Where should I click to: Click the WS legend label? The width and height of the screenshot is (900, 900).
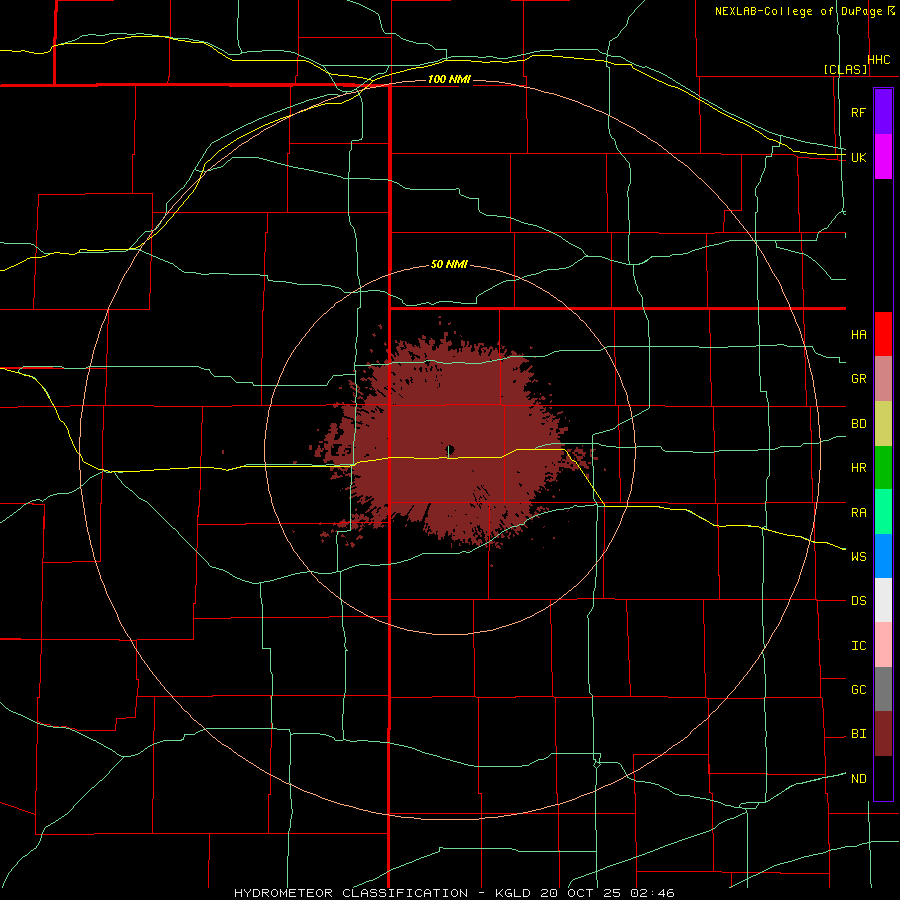(x=858, y=556)
